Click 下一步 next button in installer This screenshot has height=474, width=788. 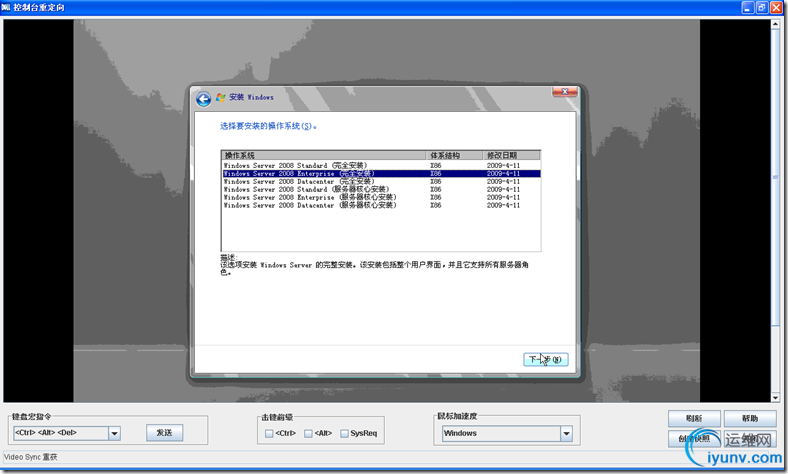pos(546,359)
